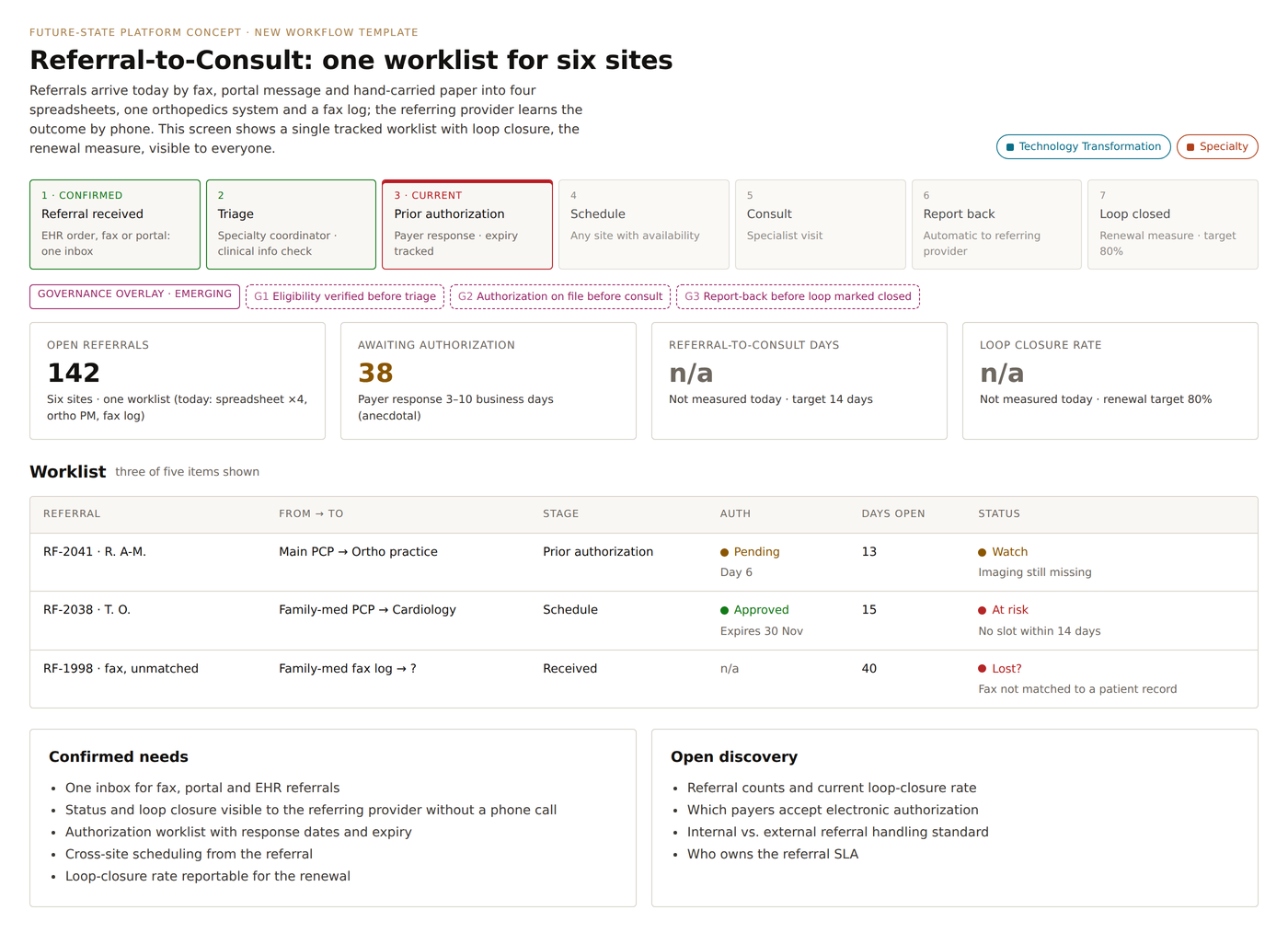Click the Technology Transformation tag
1288x933 pixels.
pyautogui.click(x=1084, y=147)
